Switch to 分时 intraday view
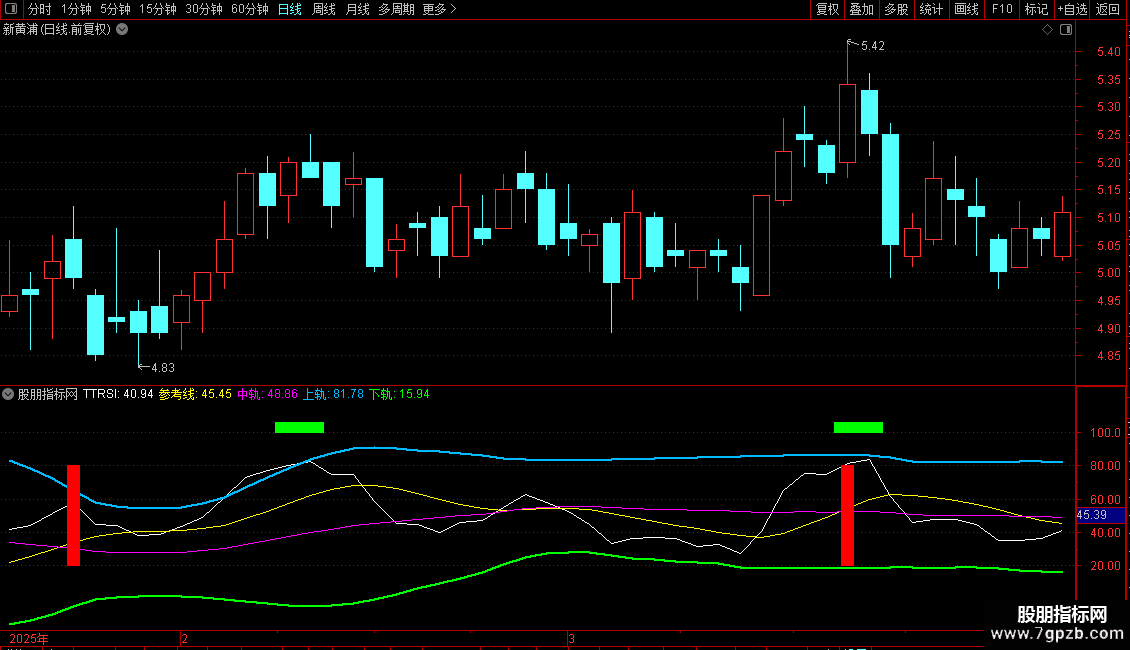The height and width of the screenshot is (650, 1130). click(40, 9)
